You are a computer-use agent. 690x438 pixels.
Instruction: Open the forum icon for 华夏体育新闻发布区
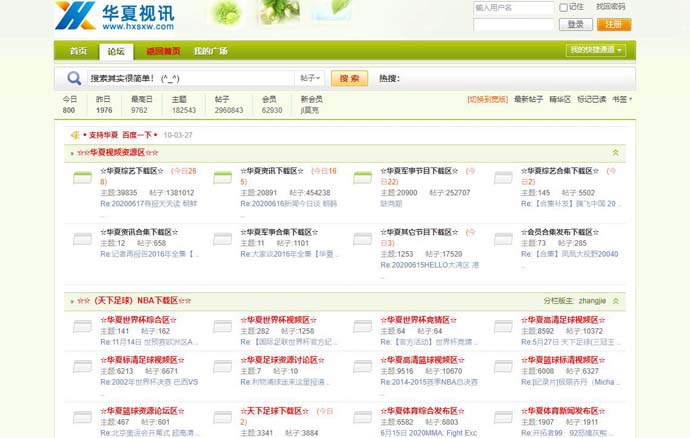tap(503, 417)
